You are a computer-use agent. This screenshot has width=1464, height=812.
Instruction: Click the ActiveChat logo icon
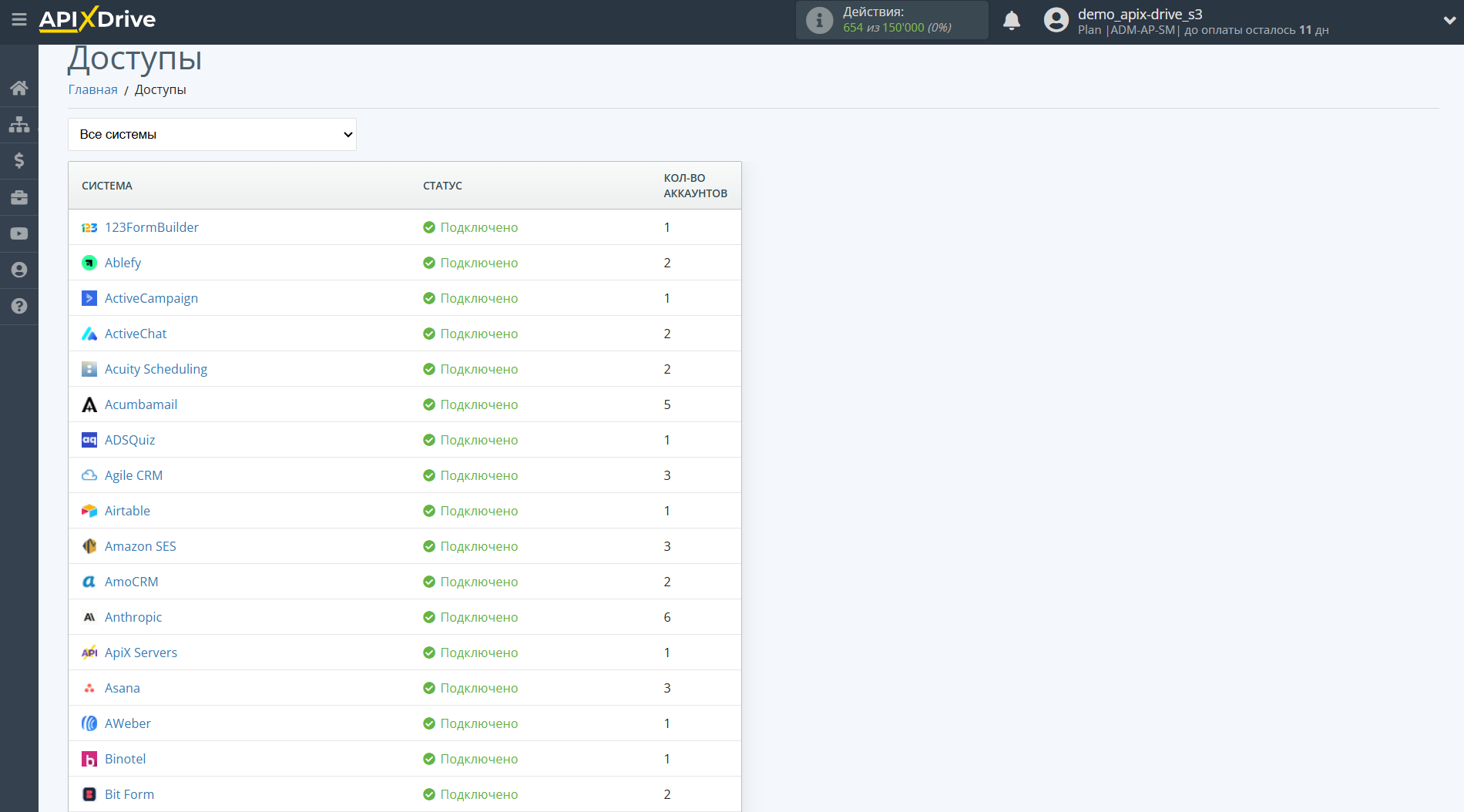pyautogui.click(x=89, y=334)
